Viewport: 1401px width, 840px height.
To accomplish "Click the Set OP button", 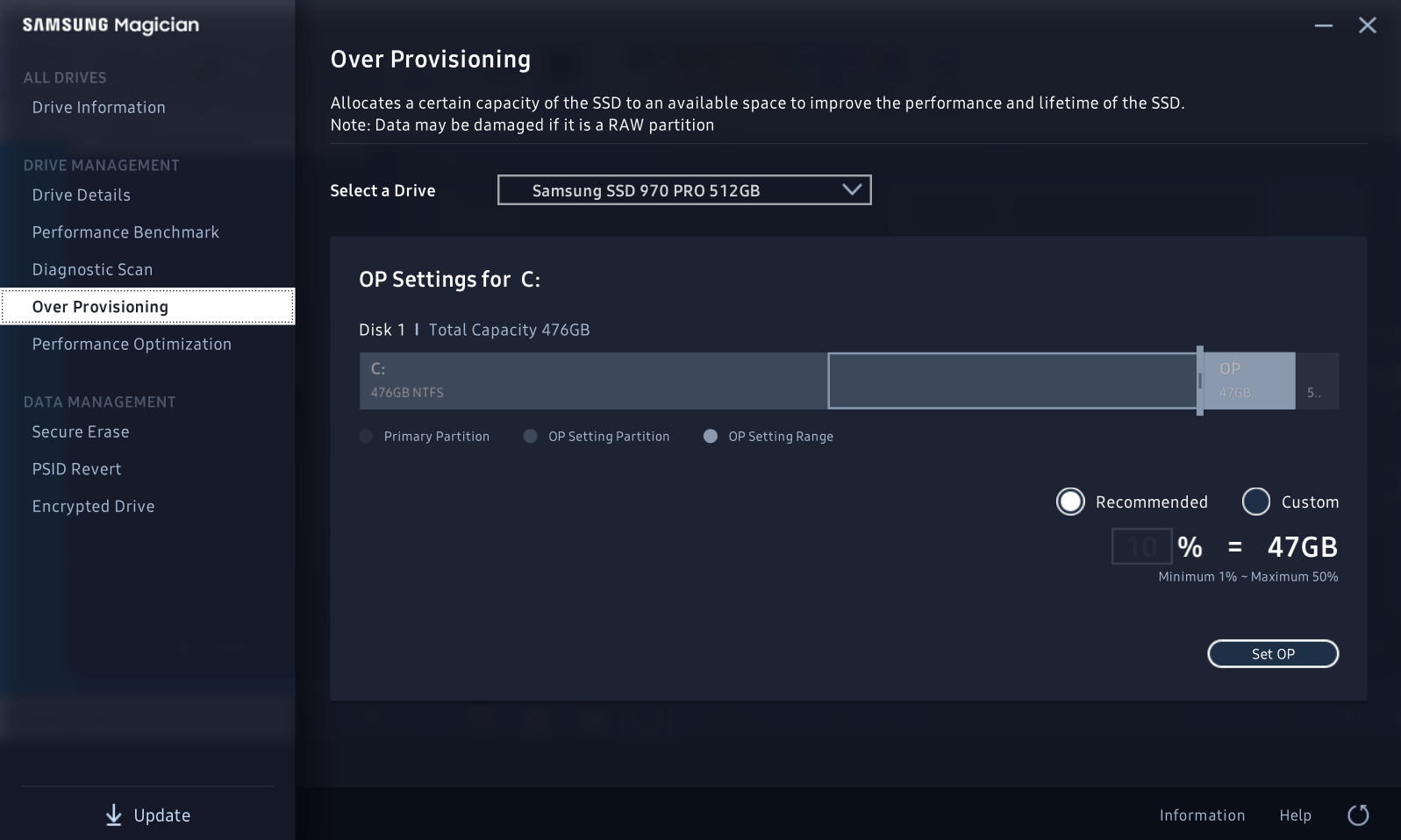I will pos(1273,654).
